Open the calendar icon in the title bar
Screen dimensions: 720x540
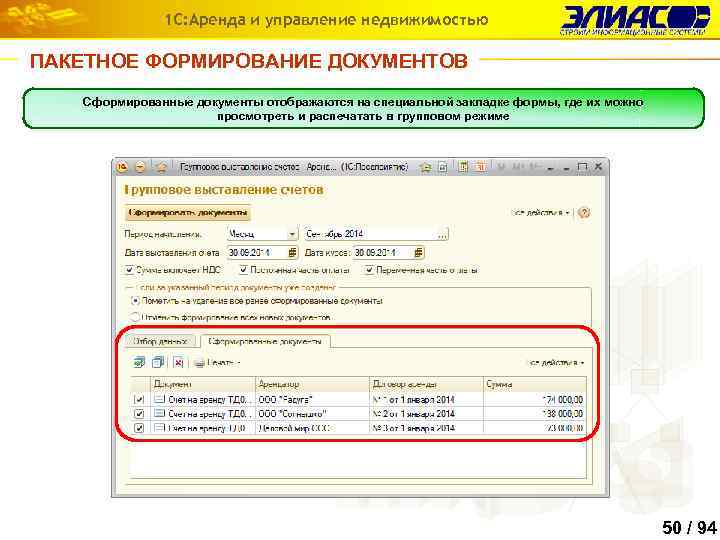tap(480, 167)
